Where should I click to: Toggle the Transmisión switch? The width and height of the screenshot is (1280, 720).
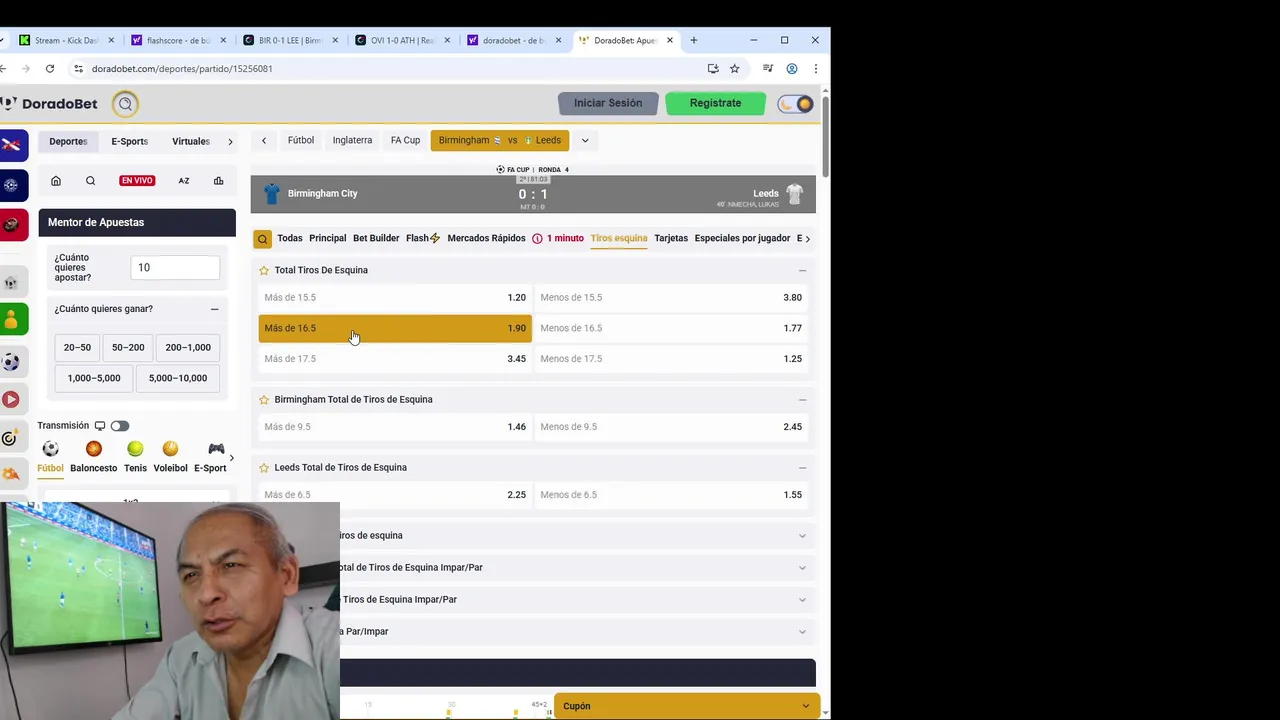click(x=119, y=426)
